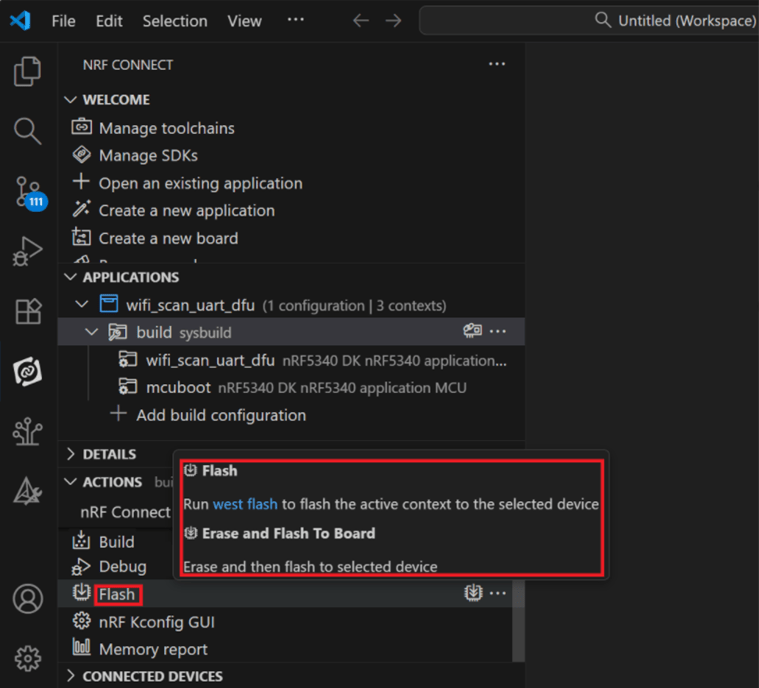
Task: Click Manage SDKs
Action: point(148,155)
